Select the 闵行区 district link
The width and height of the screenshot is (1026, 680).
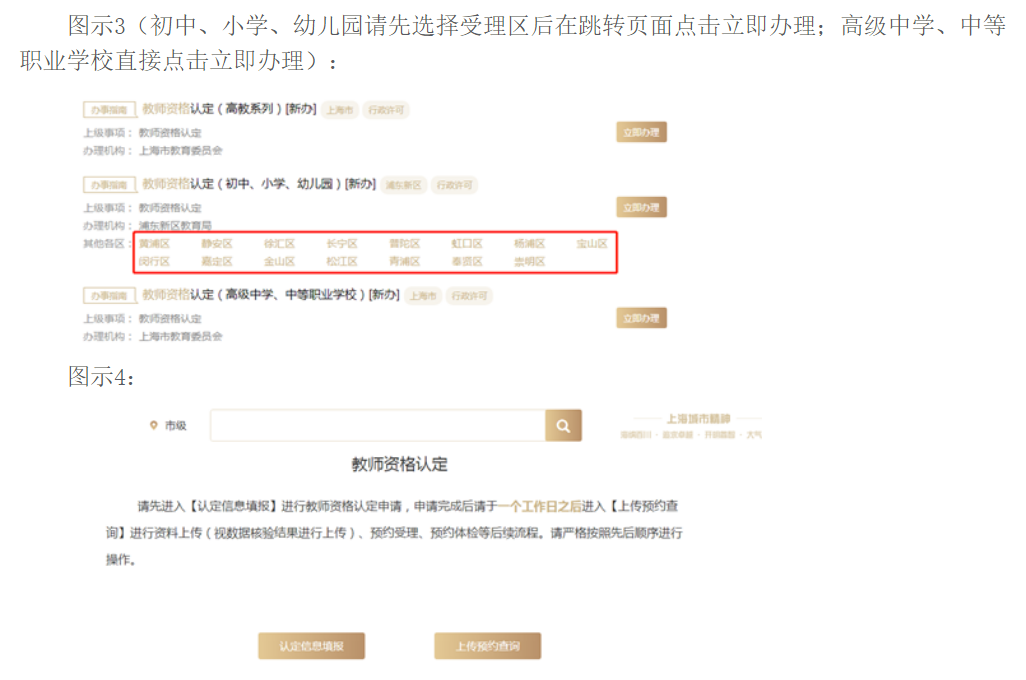pyautogui.click(x=154, y=261)
